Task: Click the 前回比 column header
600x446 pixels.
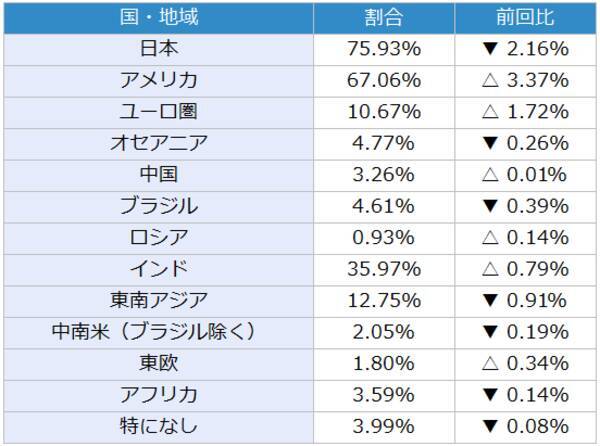Action: (x=524, y=18)
